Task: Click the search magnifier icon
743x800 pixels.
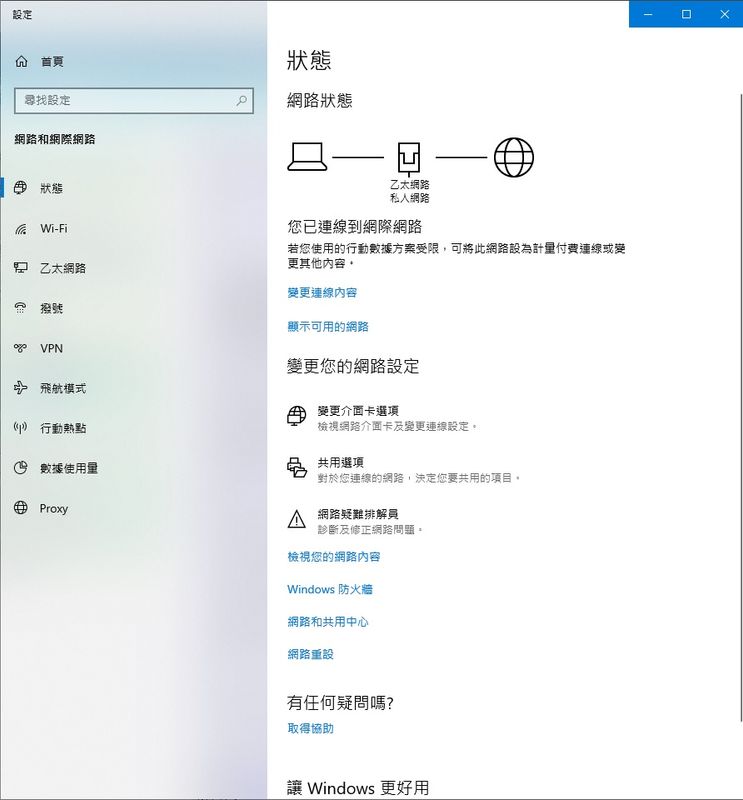Action: (241, 101)
